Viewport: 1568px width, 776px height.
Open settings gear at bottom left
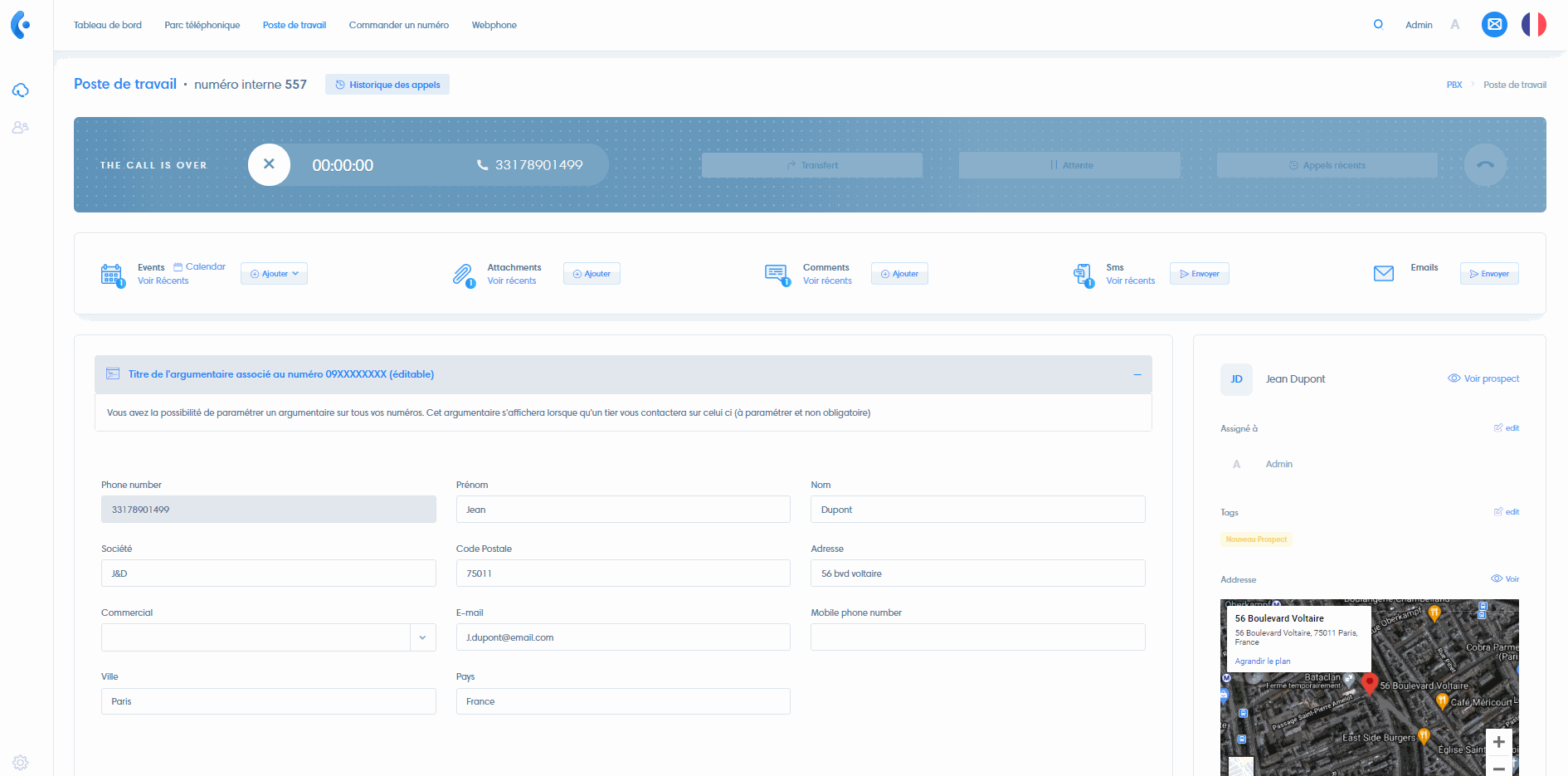pos(21,762)
